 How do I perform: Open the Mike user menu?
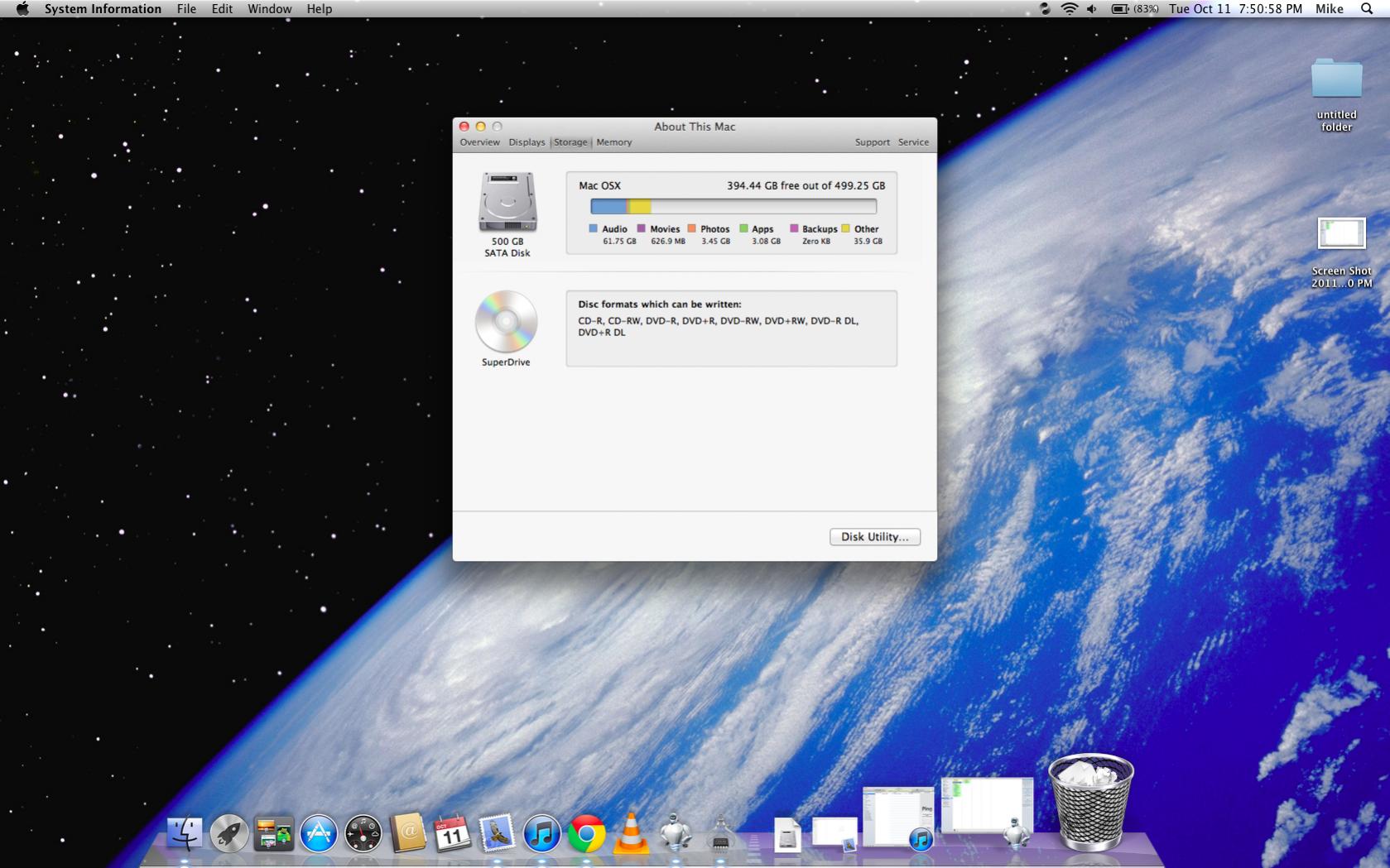pyautogui.click(x=1330, y=8)
